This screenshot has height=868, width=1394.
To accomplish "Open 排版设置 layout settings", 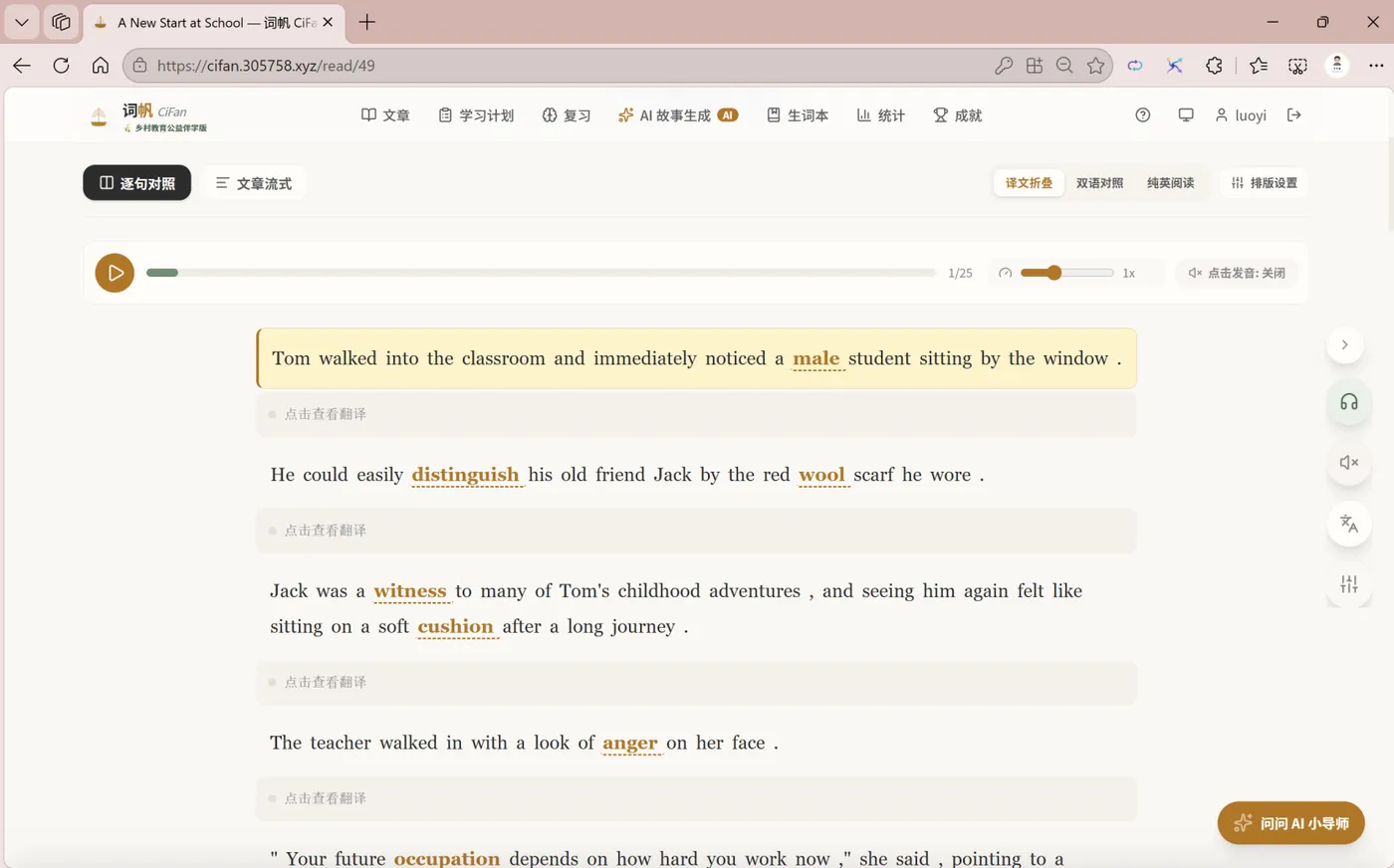I will [1265, 183].
